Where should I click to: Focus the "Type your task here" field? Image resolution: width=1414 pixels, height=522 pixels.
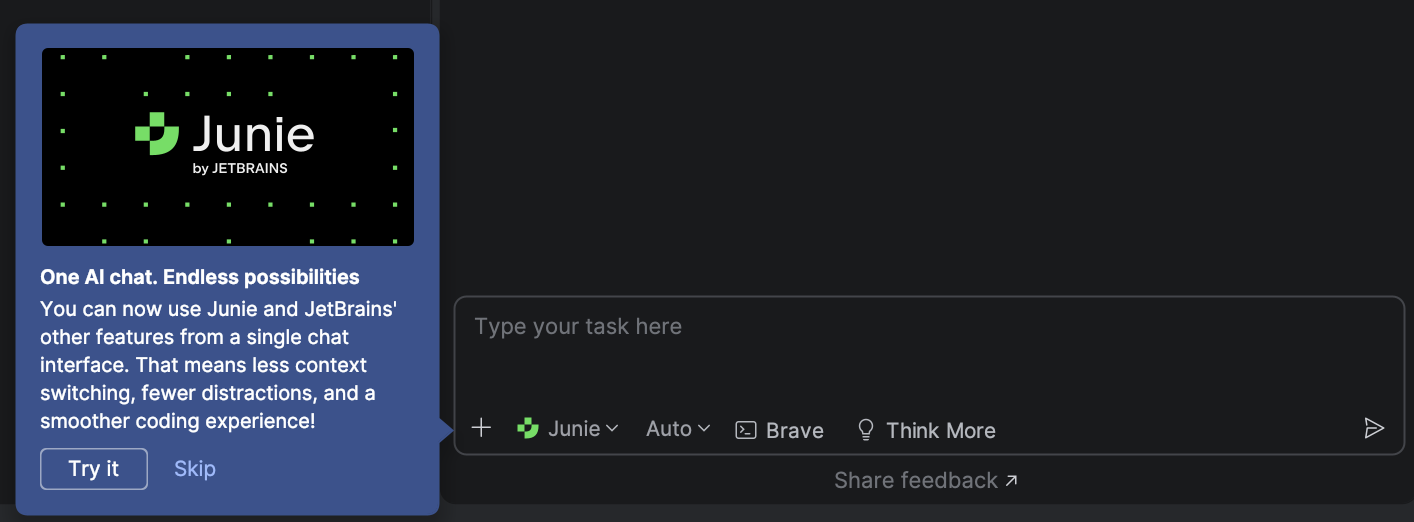tap(928, 350)
